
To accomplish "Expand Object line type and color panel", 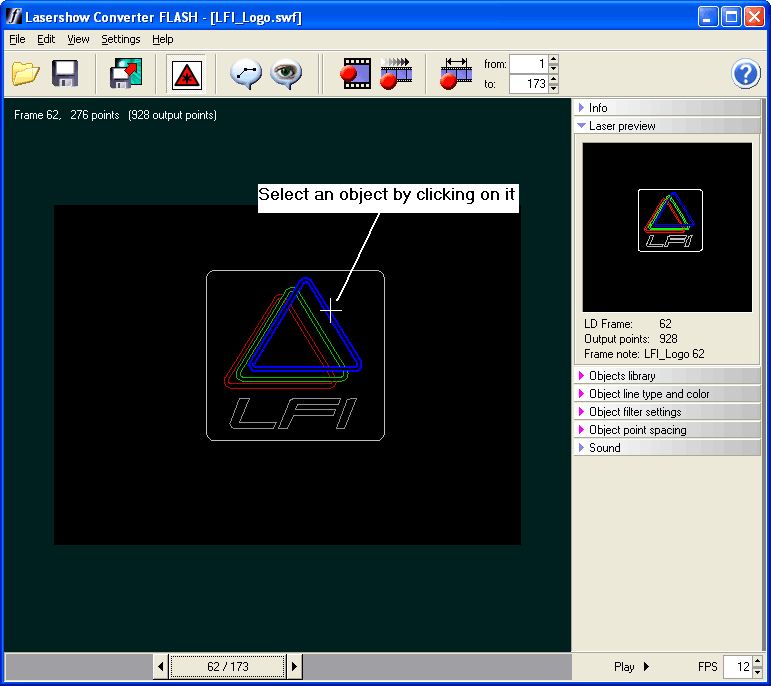I will (x=667, y=394).
